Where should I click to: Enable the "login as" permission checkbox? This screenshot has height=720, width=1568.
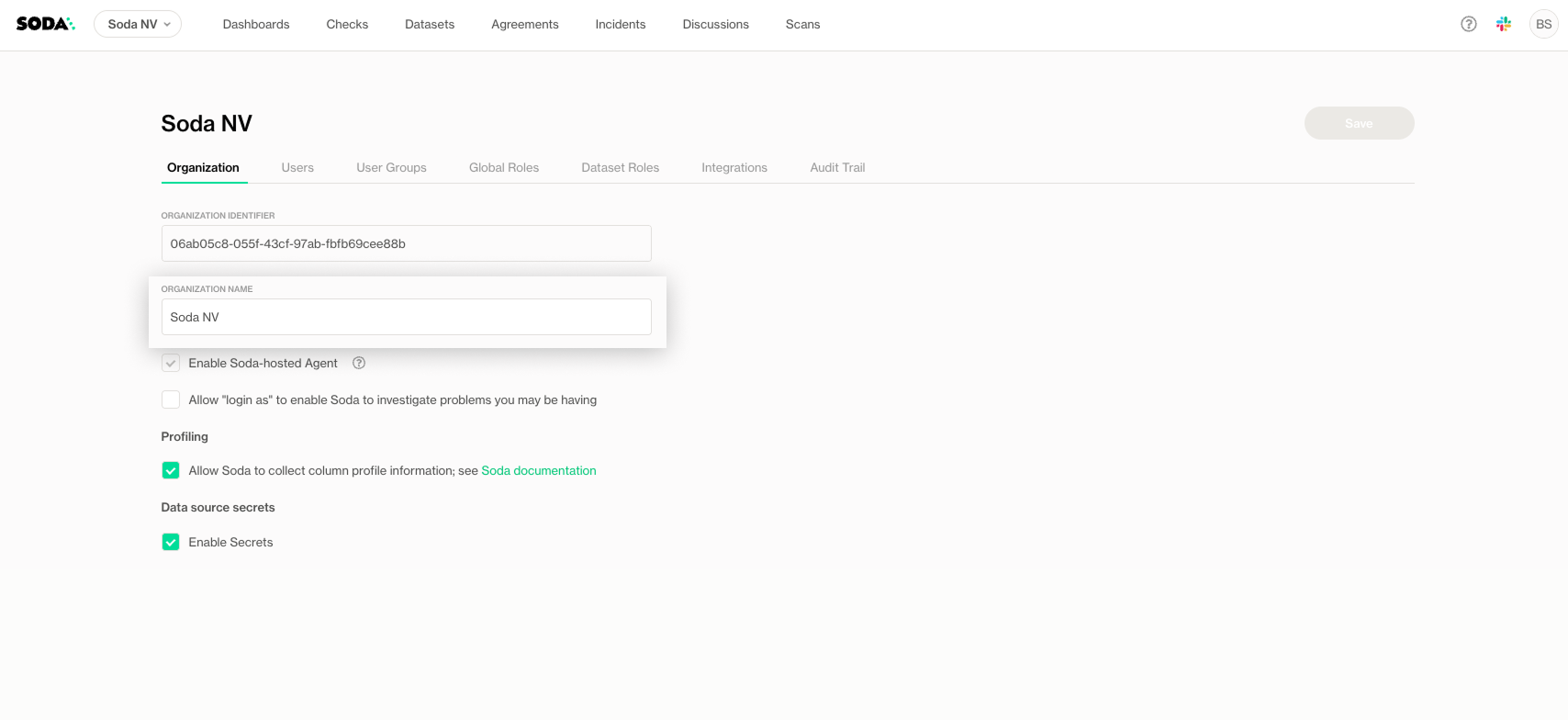(x=171, y=399)
